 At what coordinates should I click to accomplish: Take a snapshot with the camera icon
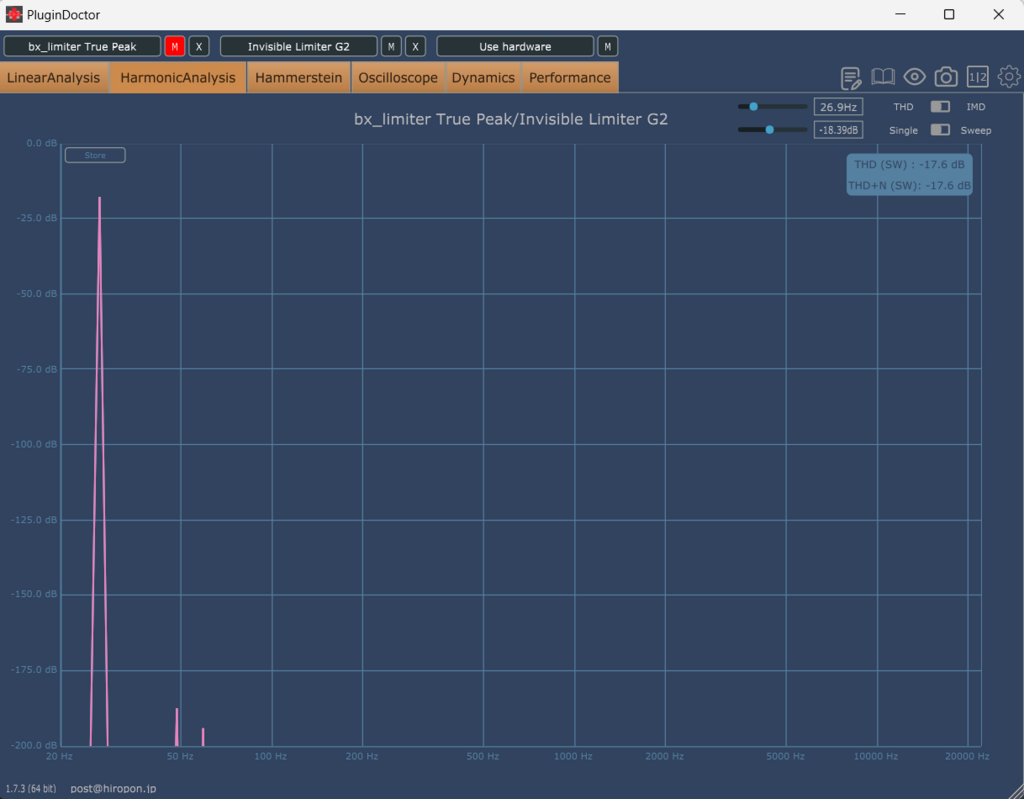(x=946, y=77)
